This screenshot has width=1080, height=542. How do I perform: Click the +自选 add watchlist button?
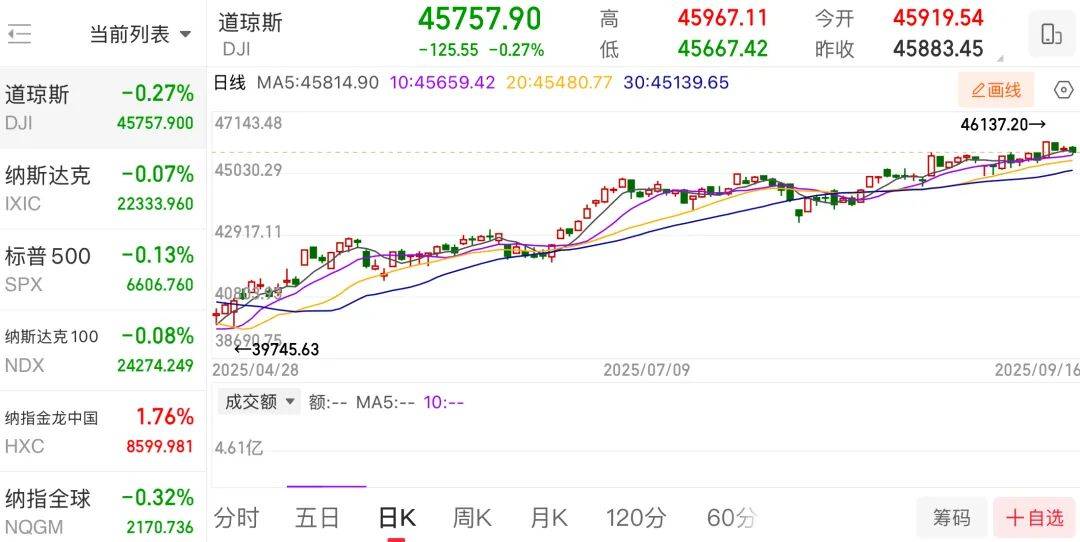tap(1035, 517)
